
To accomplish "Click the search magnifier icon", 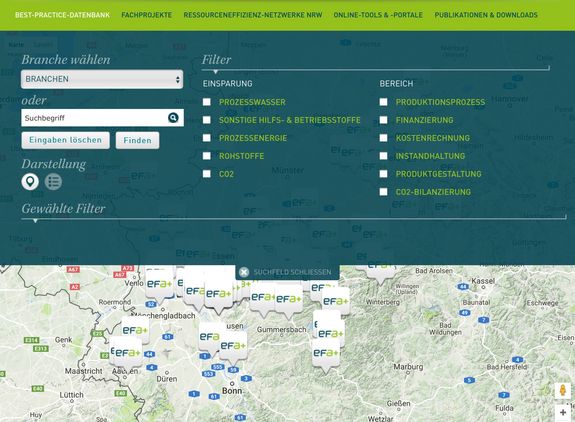I will click(173, 118).
